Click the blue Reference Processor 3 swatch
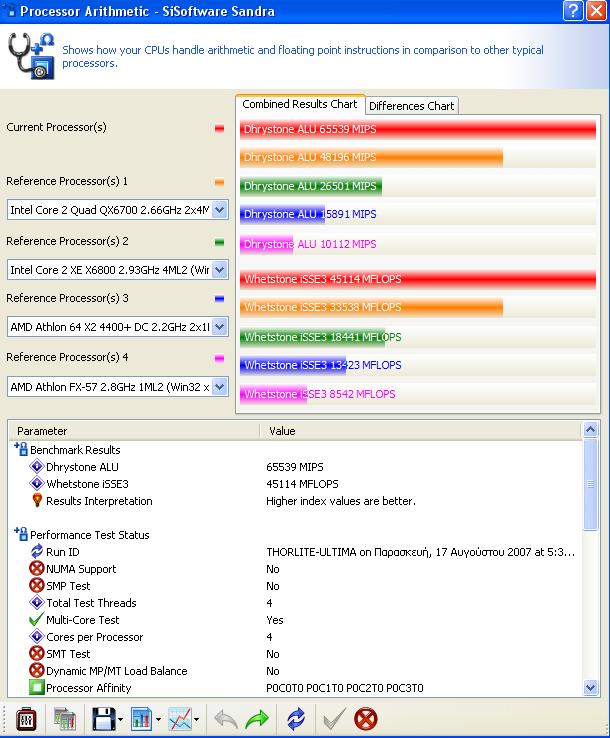 pos(219,299)
